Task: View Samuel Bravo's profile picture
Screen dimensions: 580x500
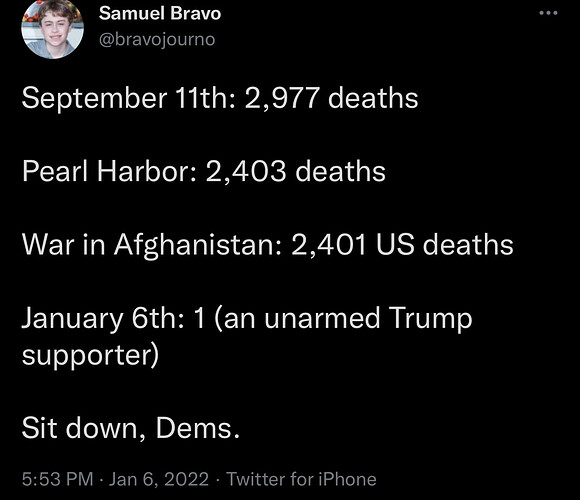Action: click(x=52, y=29)
